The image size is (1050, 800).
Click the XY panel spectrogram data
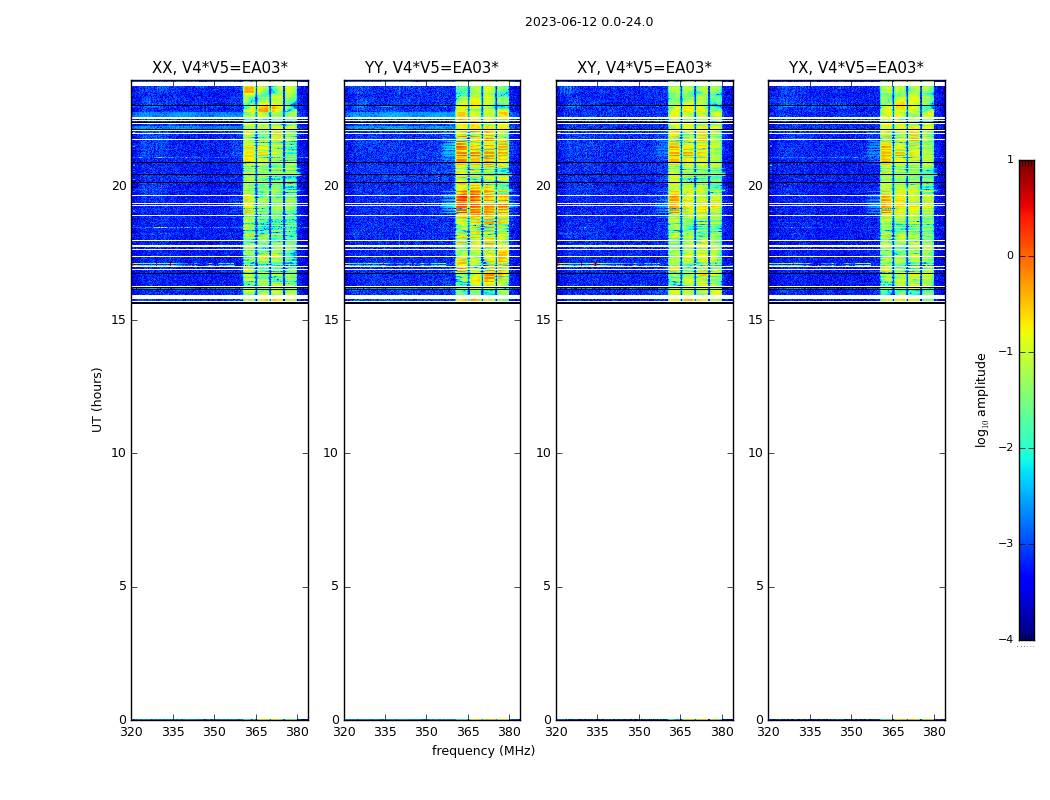(x=644, y=191)
